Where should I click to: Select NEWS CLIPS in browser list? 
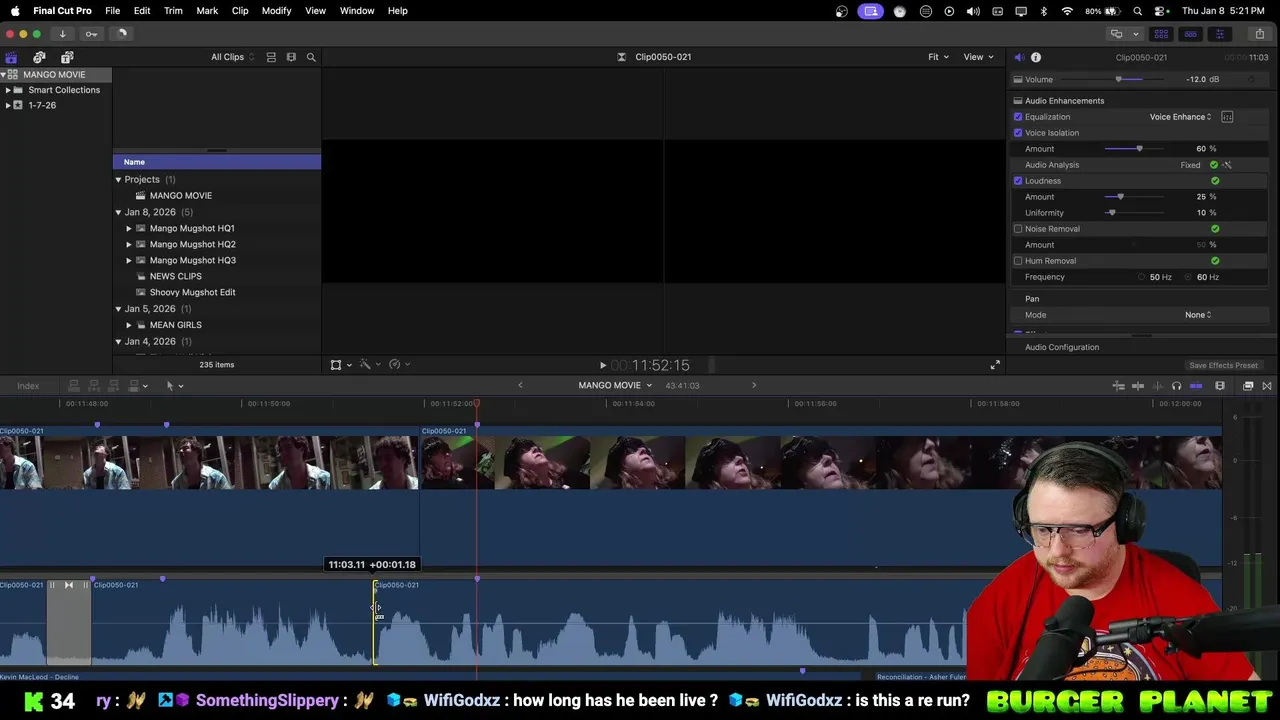pos(175,276)
